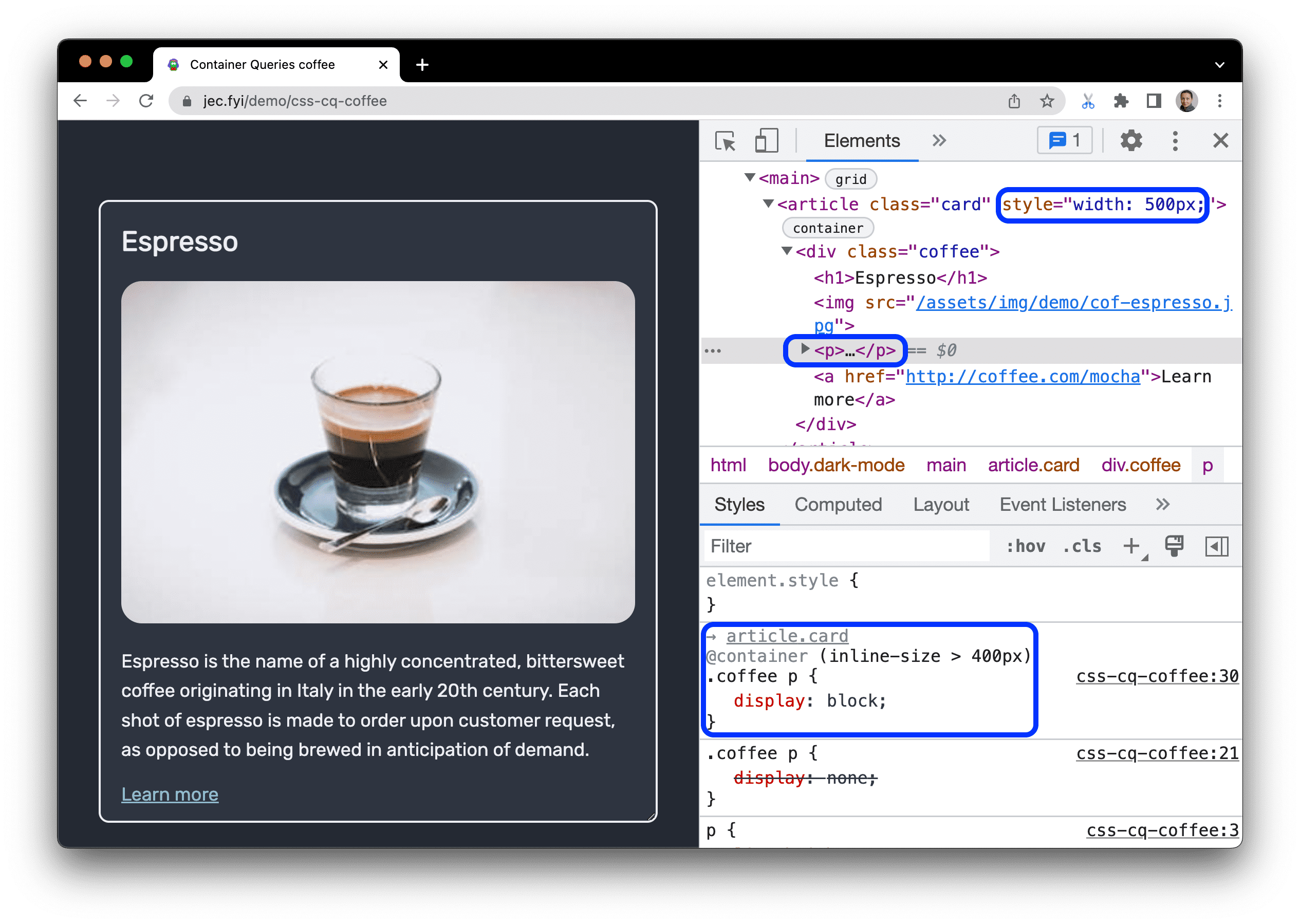The width and height of the screenshot is (1300, 924).
Task: Switch to the Computed tab
Action: click(838, 503)
